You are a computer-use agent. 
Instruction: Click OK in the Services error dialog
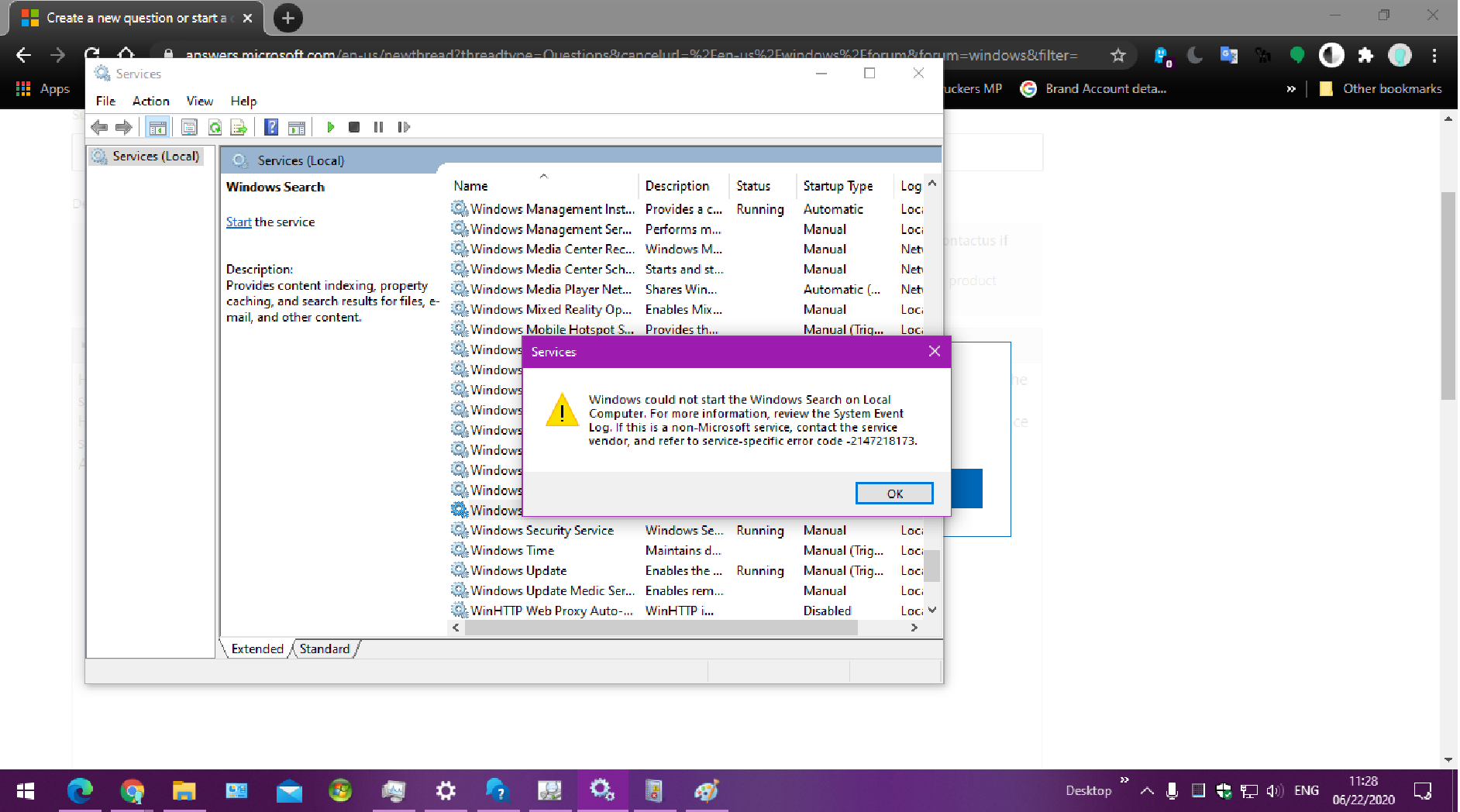pos(894,494)
